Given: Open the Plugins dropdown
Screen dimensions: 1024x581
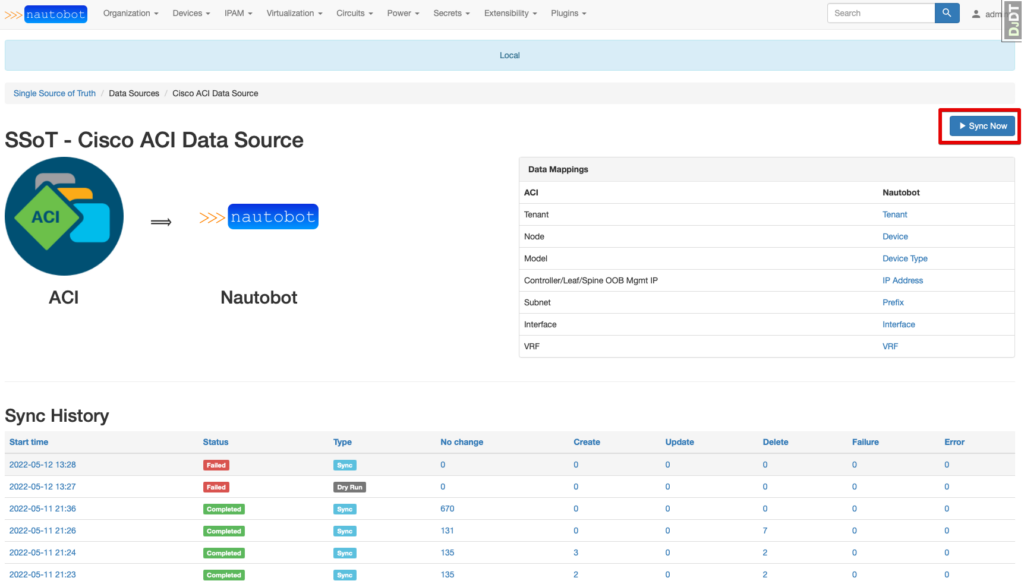Looking at the screenshot, I should (568, 13).
